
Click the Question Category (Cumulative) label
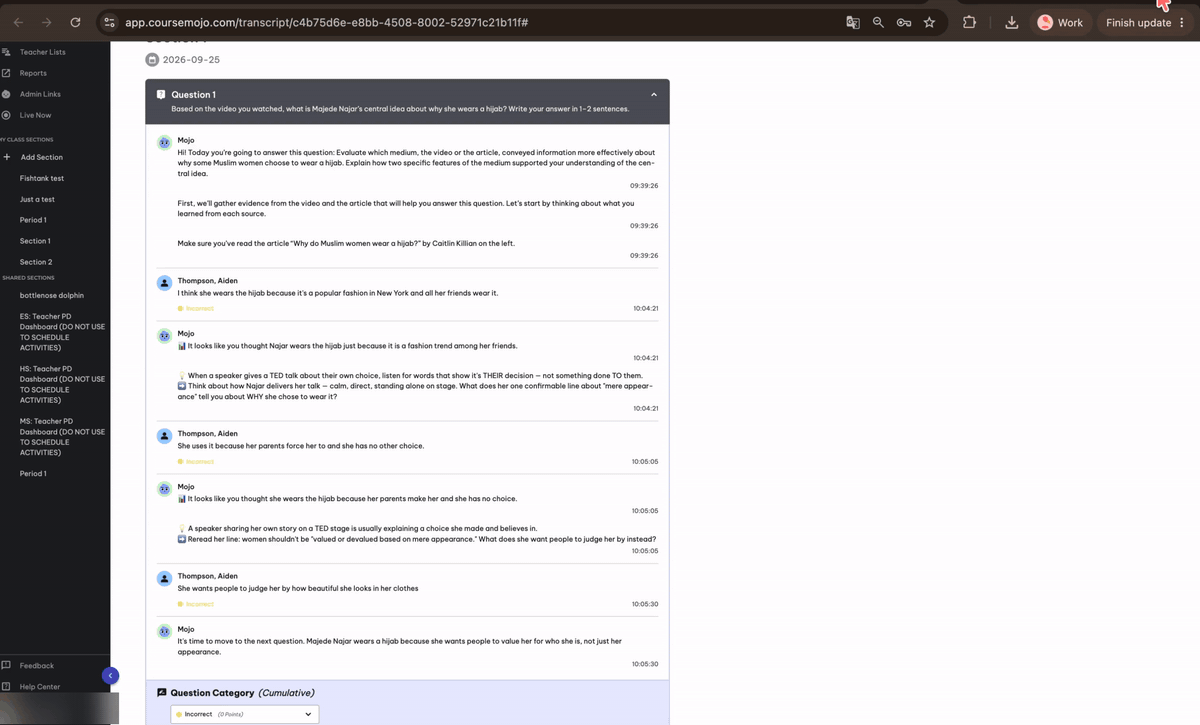pyautogui.click(x=242, y=693)
